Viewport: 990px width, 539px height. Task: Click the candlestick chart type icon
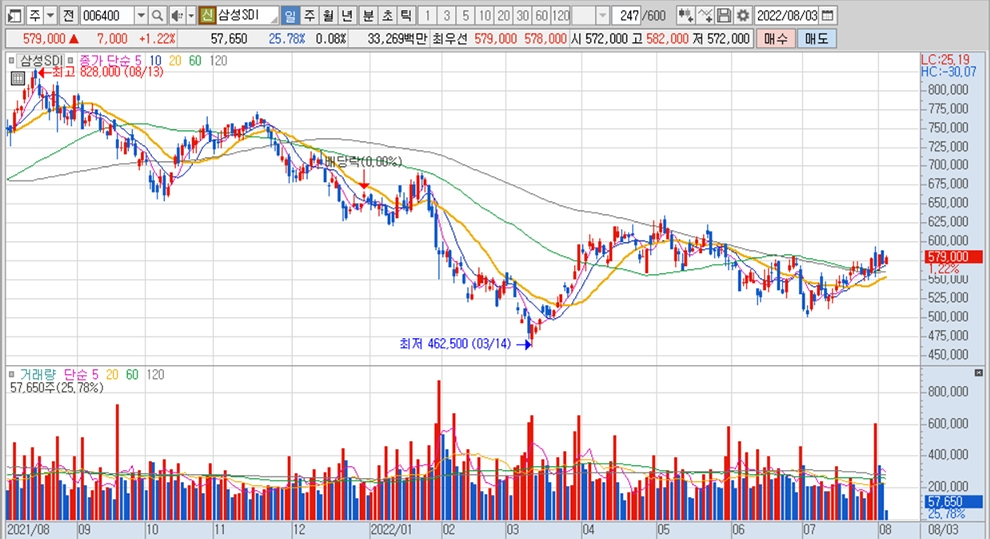(684, 16)
